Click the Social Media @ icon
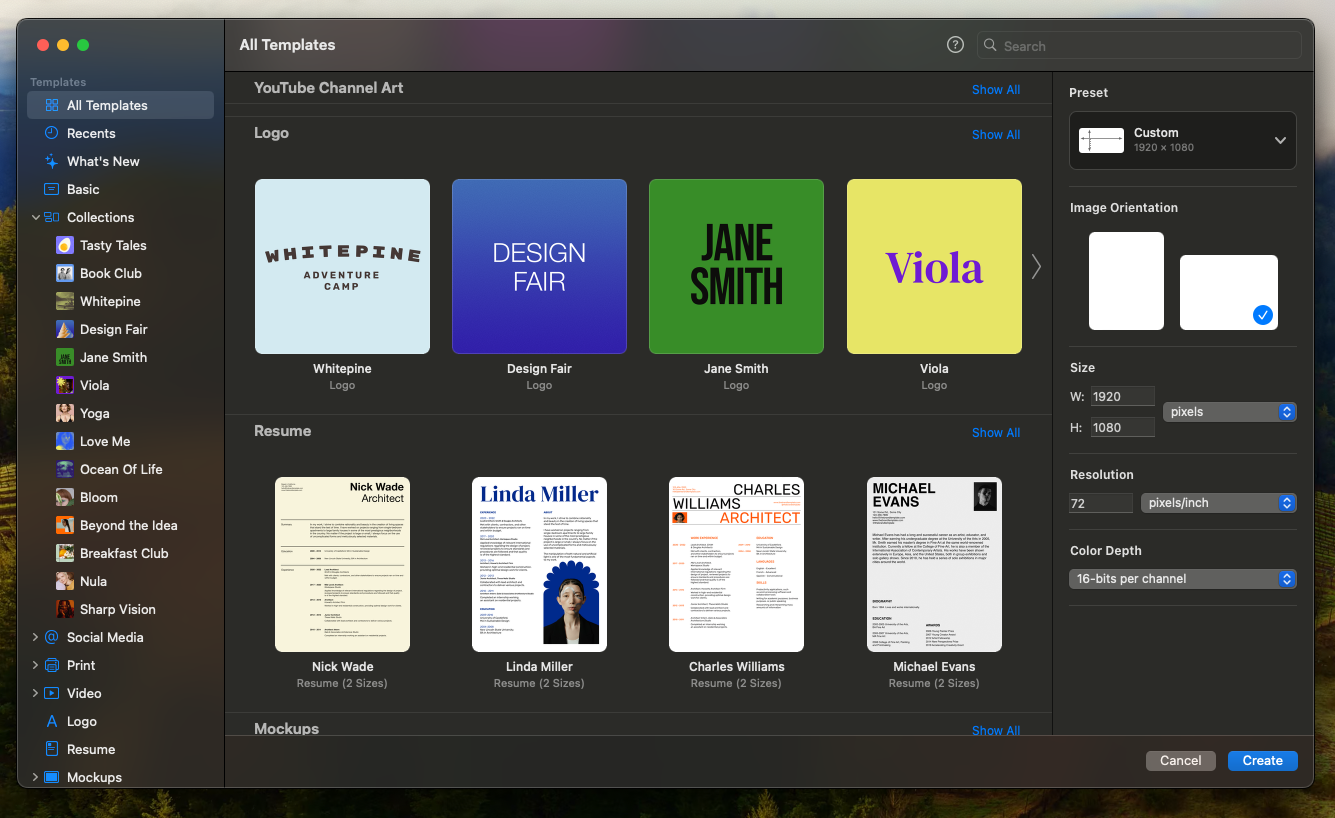Screen dimensions: 1335x818 tap(51, 637)
